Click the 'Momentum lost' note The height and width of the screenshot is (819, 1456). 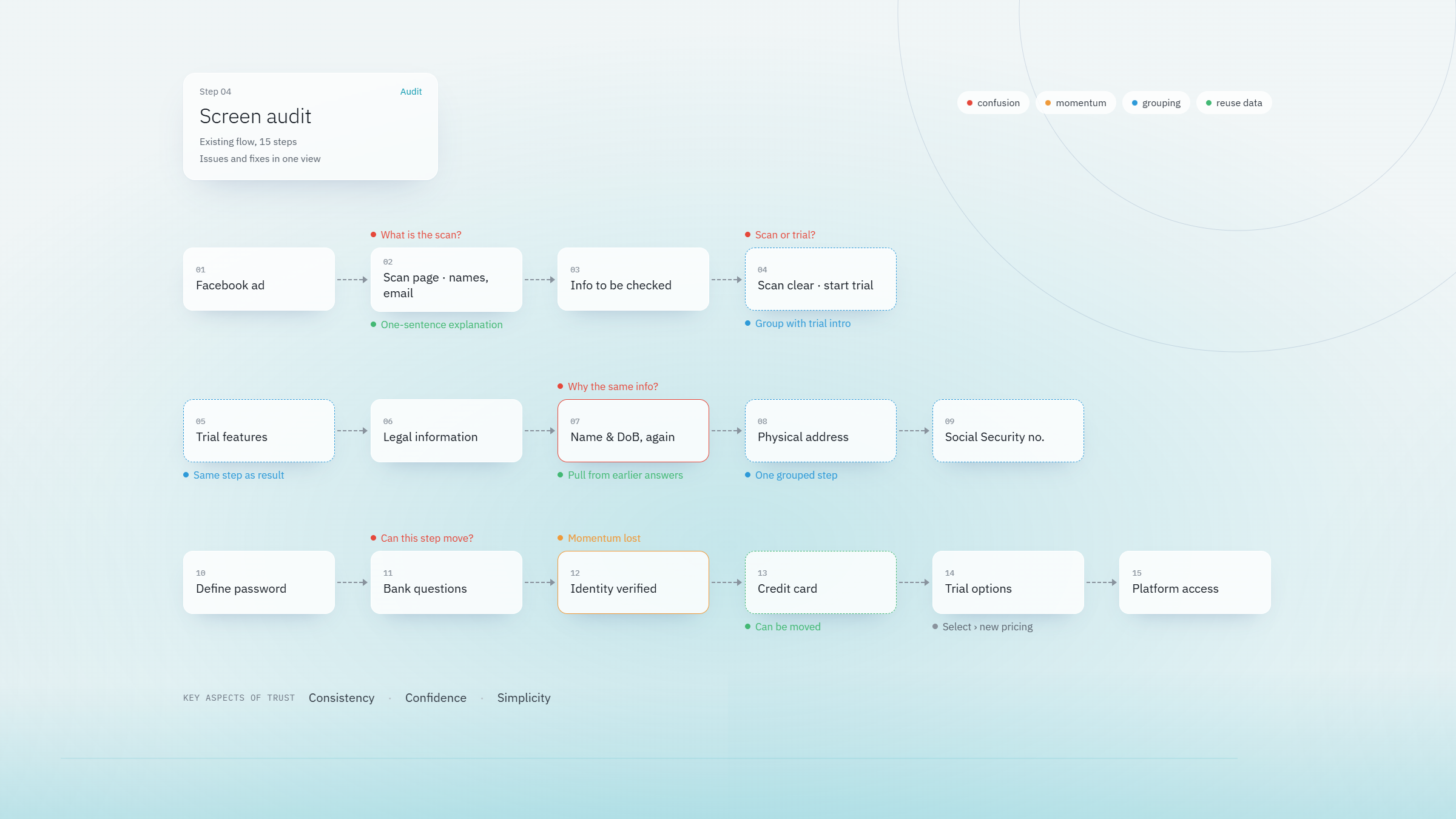tap(599, 538)
